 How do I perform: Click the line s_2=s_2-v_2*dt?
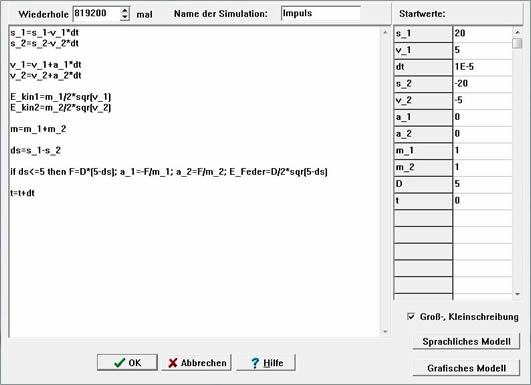(44, 43)
